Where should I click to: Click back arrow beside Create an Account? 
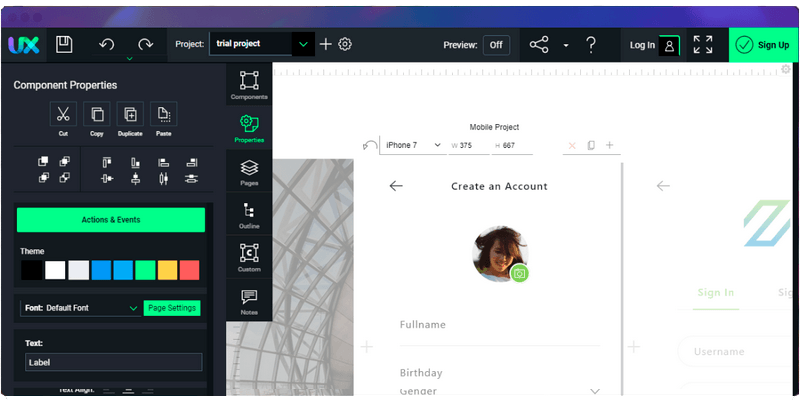click(396, 186)
